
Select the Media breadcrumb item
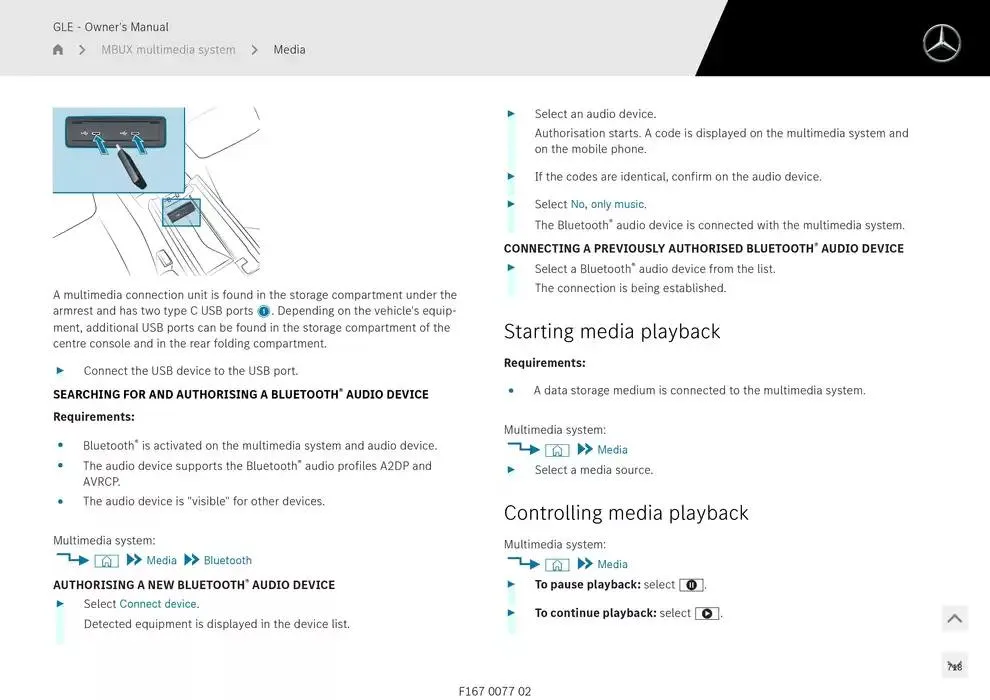(x=289, y=50)
